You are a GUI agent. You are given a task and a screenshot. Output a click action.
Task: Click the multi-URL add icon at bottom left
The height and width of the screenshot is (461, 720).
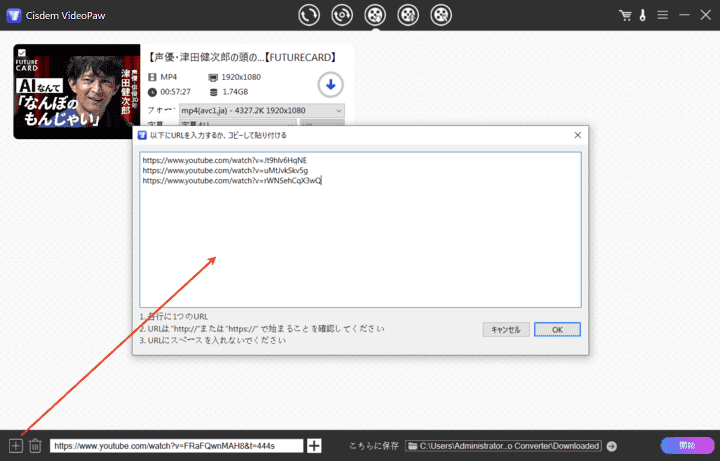click(16, 446)
